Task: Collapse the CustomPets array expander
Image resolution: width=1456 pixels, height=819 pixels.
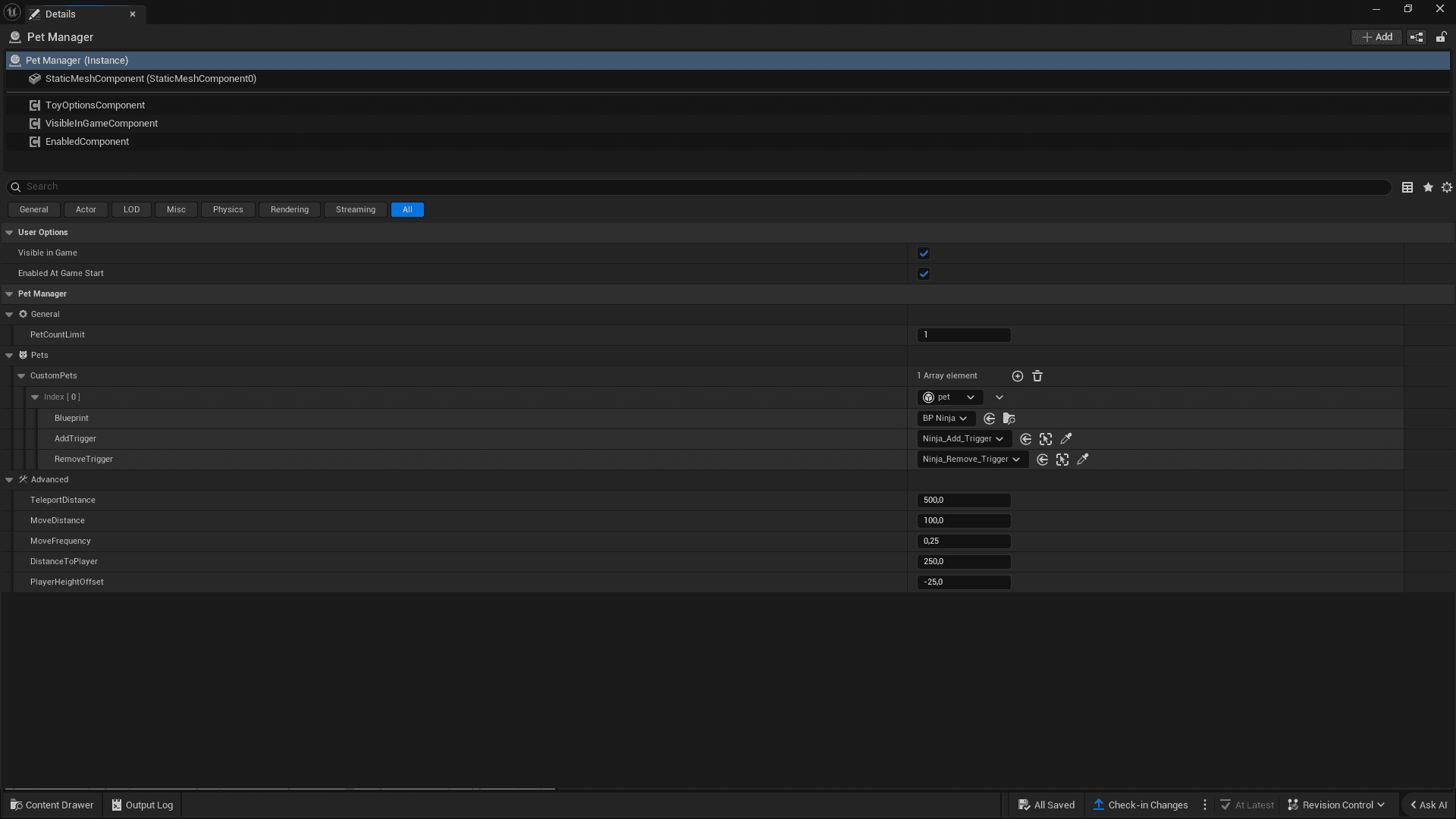Action: [x=21, y=376]
